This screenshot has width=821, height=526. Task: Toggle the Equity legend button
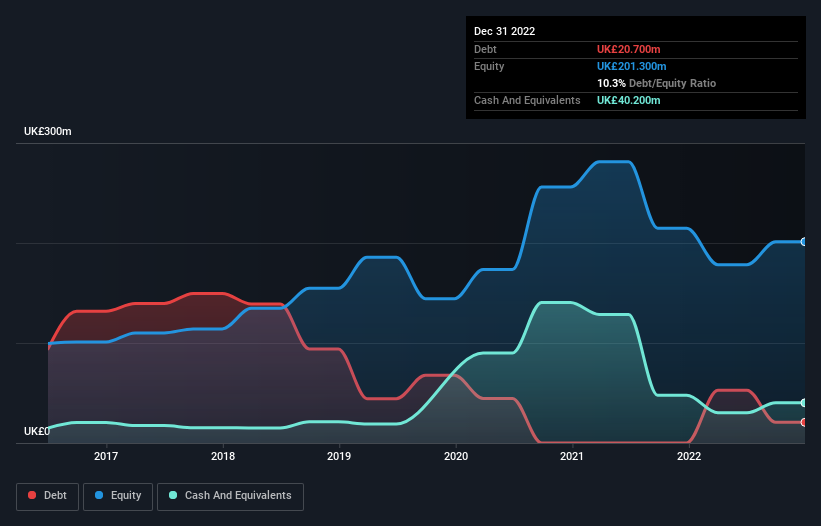coord(118,496)
